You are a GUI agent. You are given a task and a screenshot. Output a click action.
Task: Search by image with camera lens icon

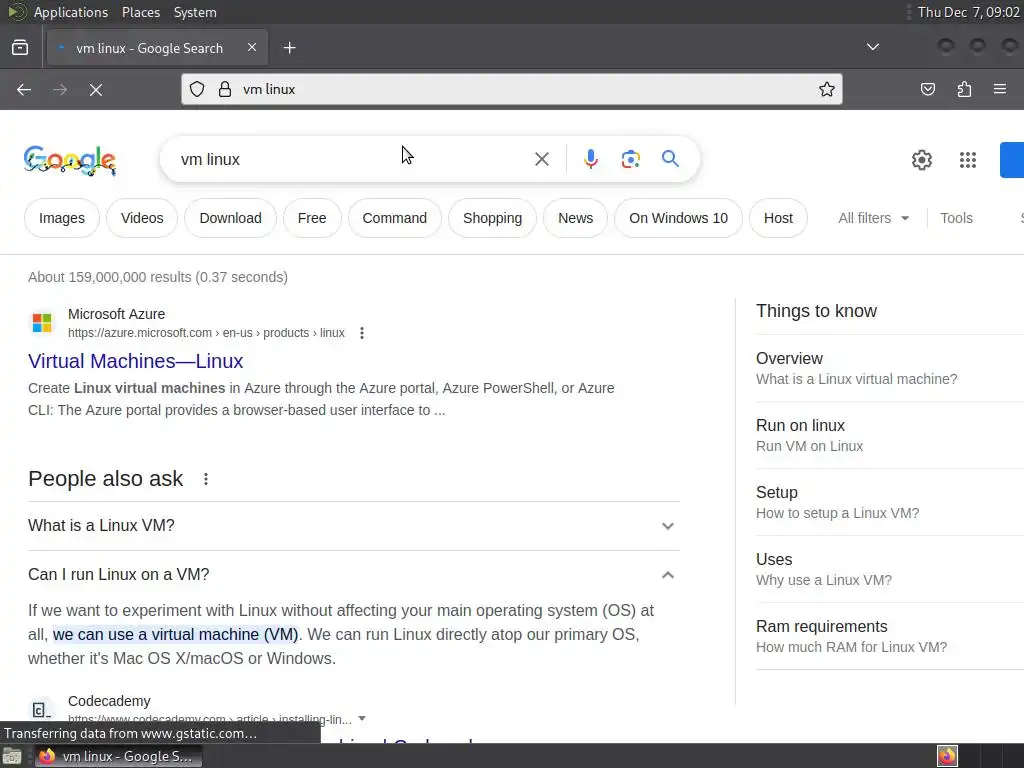630,159
